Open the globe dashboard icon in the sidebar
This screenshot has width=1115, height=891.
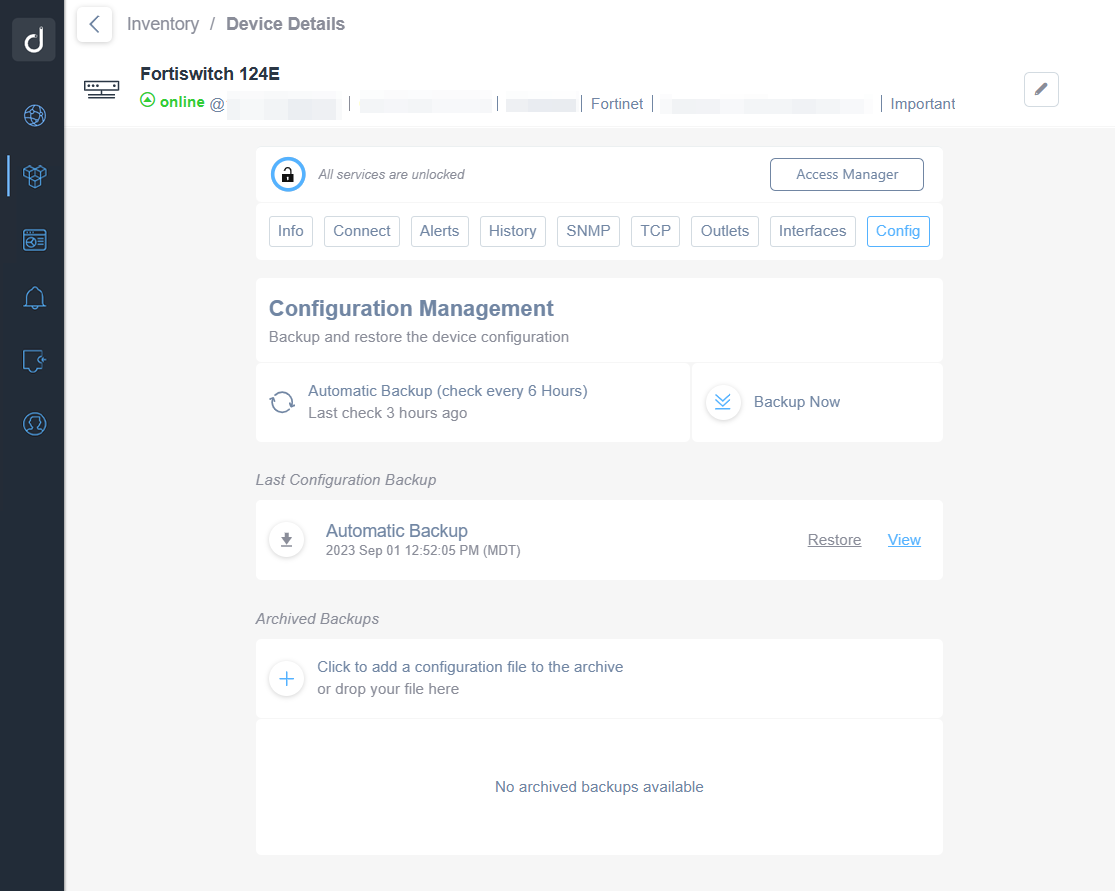coord(34,115)
